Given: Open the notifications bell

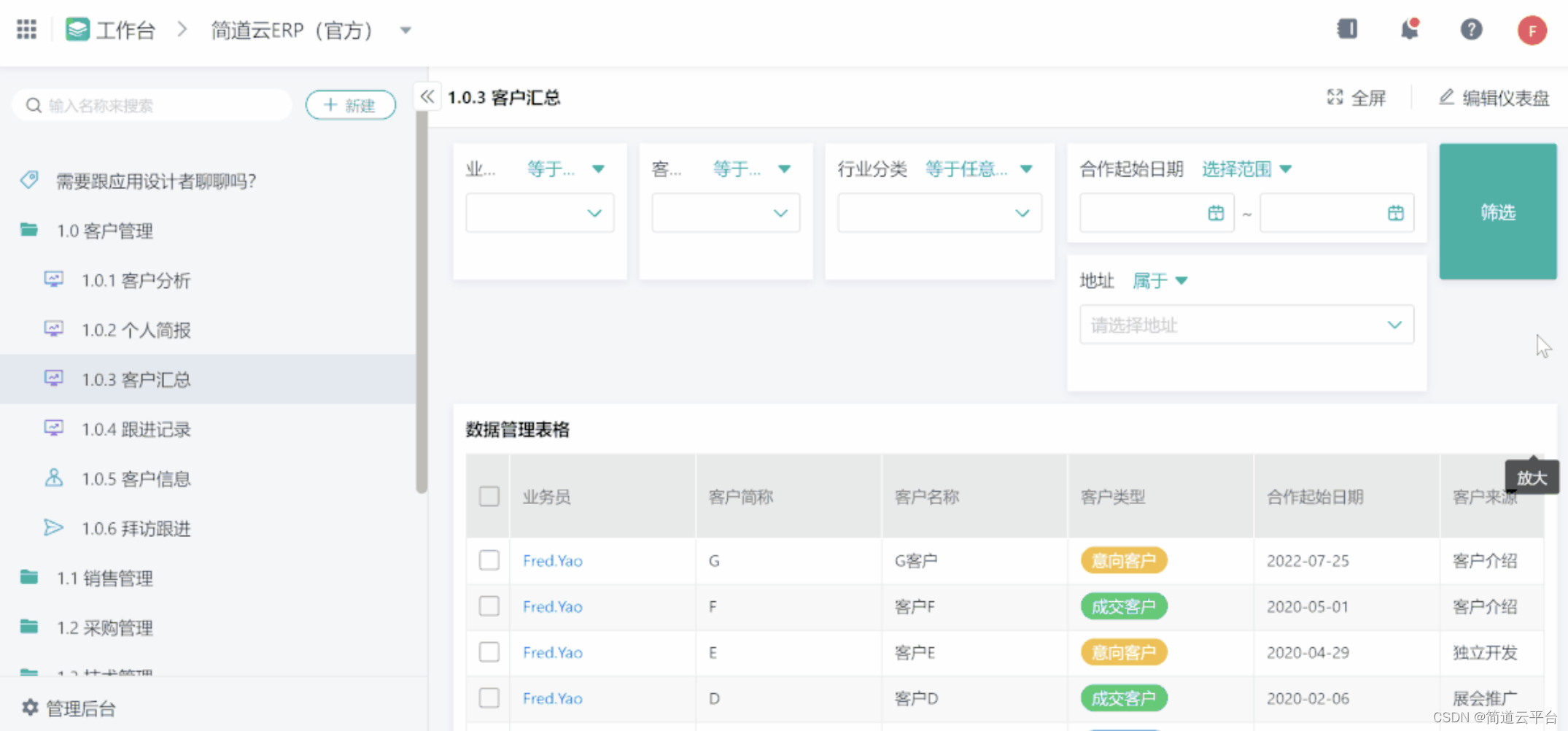Looking at the screenshot, I should pos(1409,29).
